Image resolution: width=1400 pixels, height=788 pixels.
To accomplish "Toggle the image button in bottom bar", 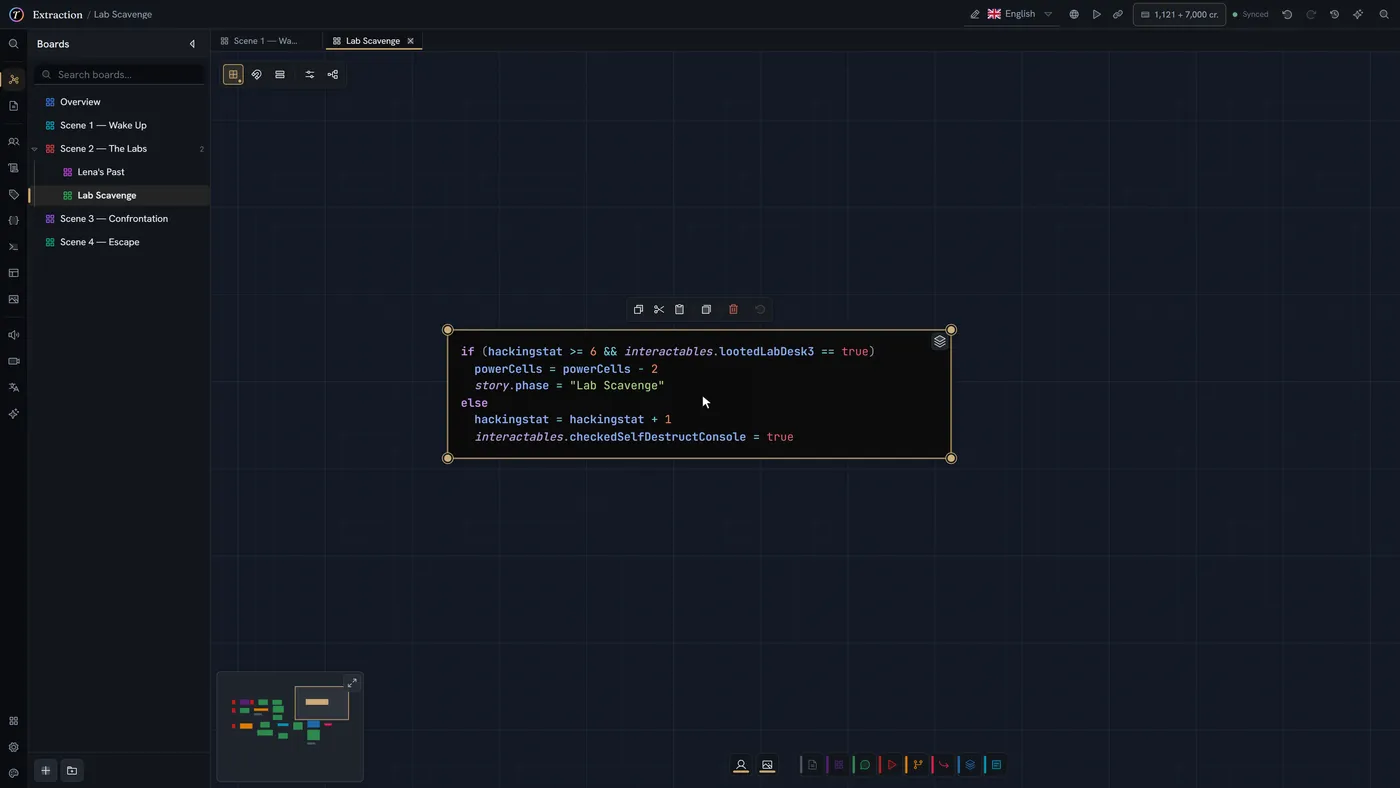I will coord(767,765).
